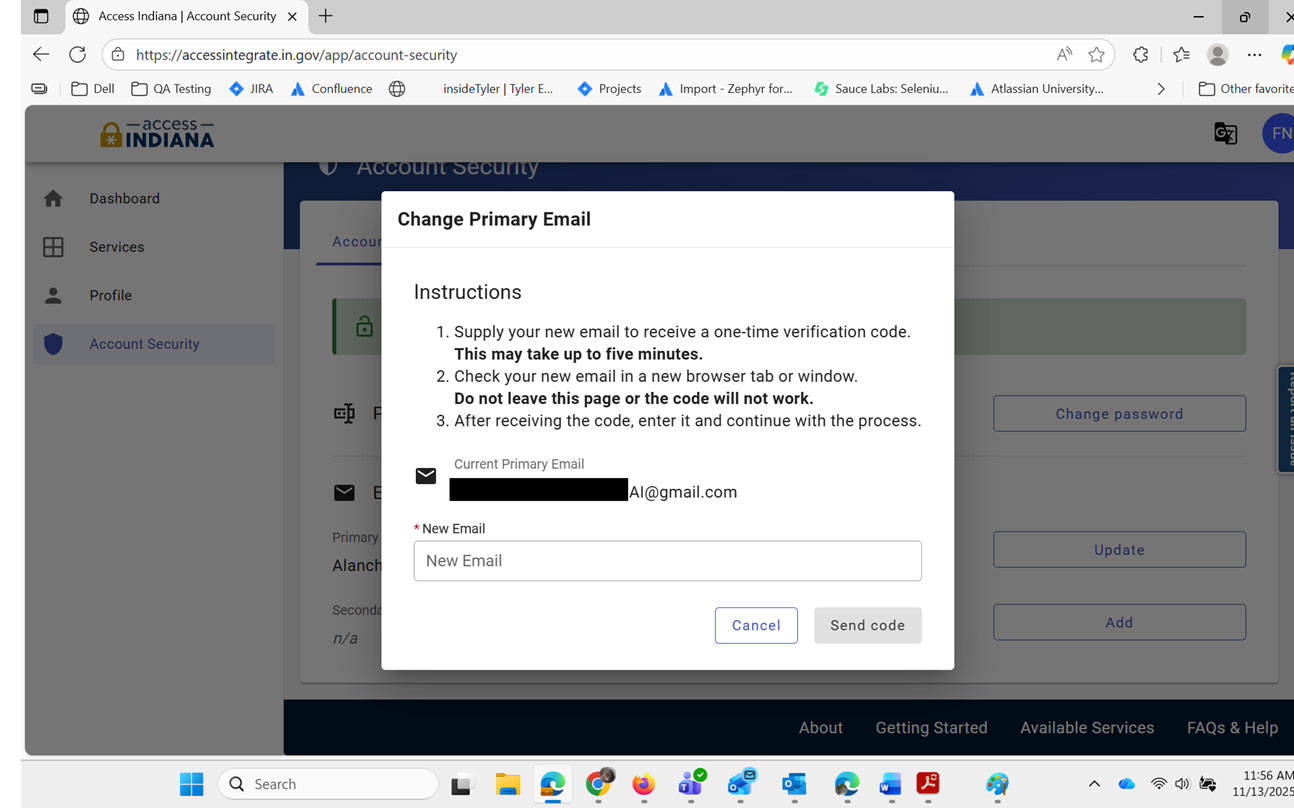Viewport: 1294px width, 808px height.
Task: Add this page to favorites star icon
Action: coord(1097,55)
